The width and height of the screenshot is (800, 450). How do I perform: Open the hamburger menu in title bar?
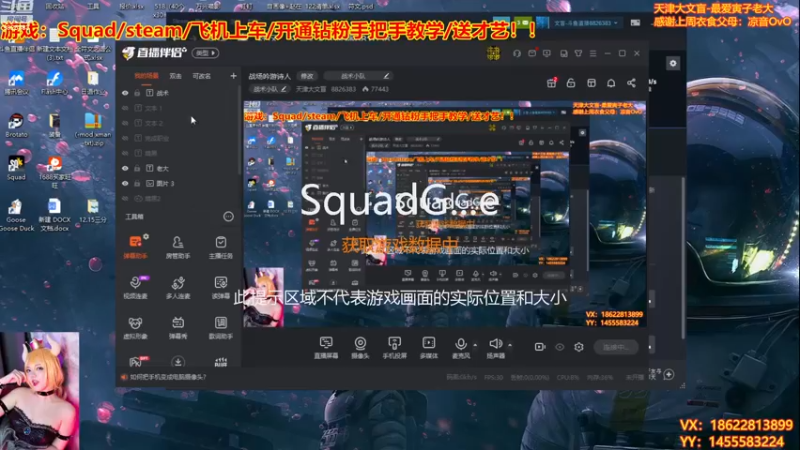click(593, 53)
